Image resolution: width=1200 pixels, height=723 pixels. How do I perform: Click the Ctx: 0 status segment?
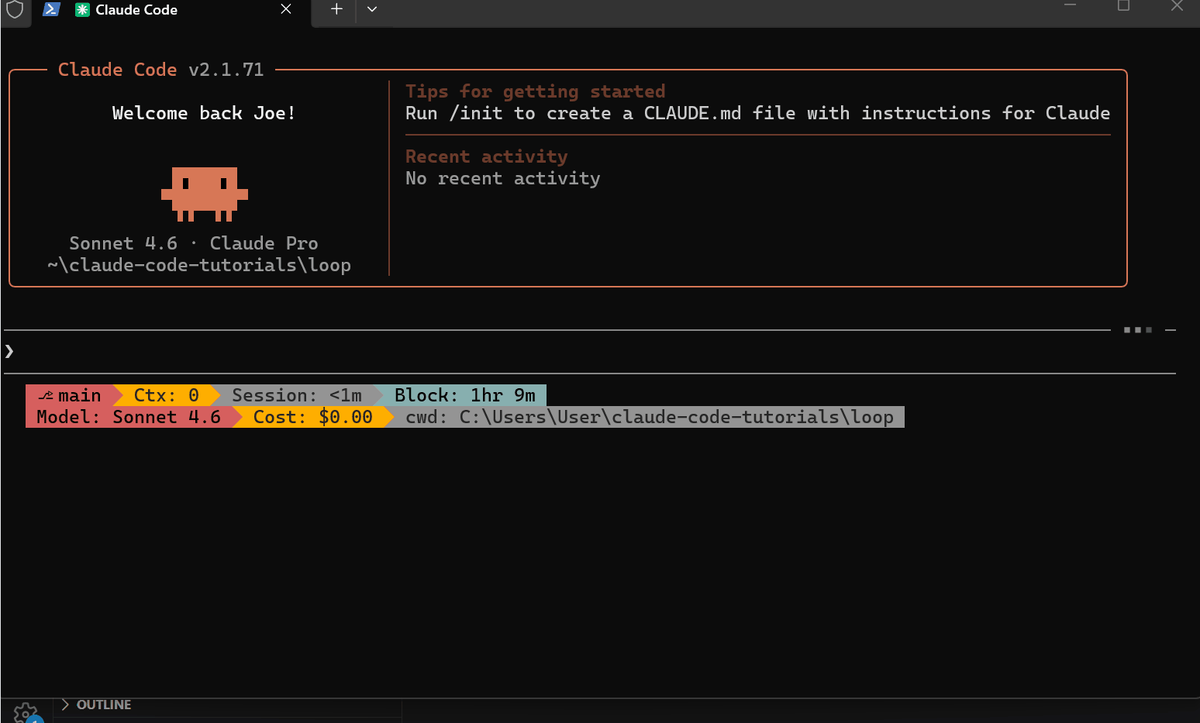[166, 395]
